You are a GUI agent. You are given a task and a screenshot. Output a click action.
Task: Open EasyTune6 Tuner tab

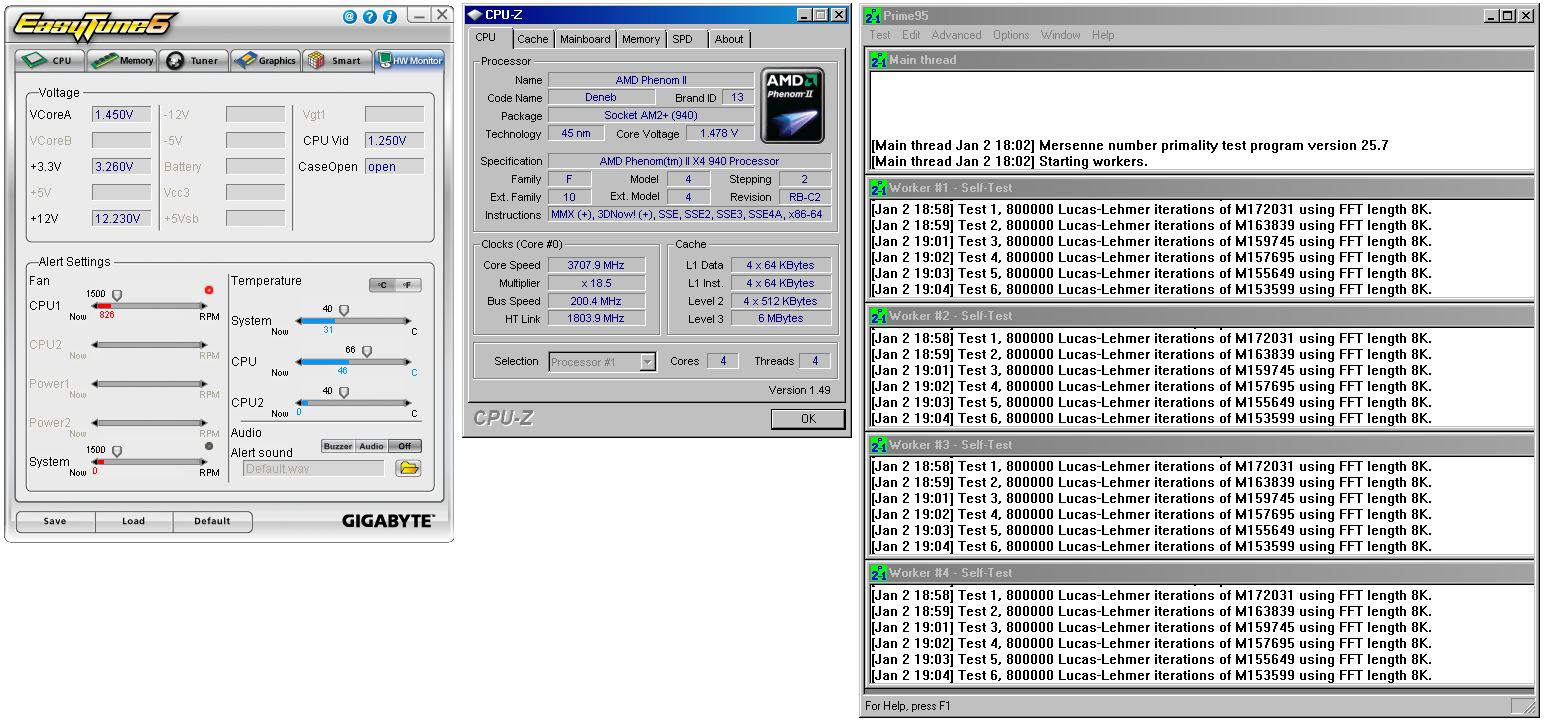point(193,60)
